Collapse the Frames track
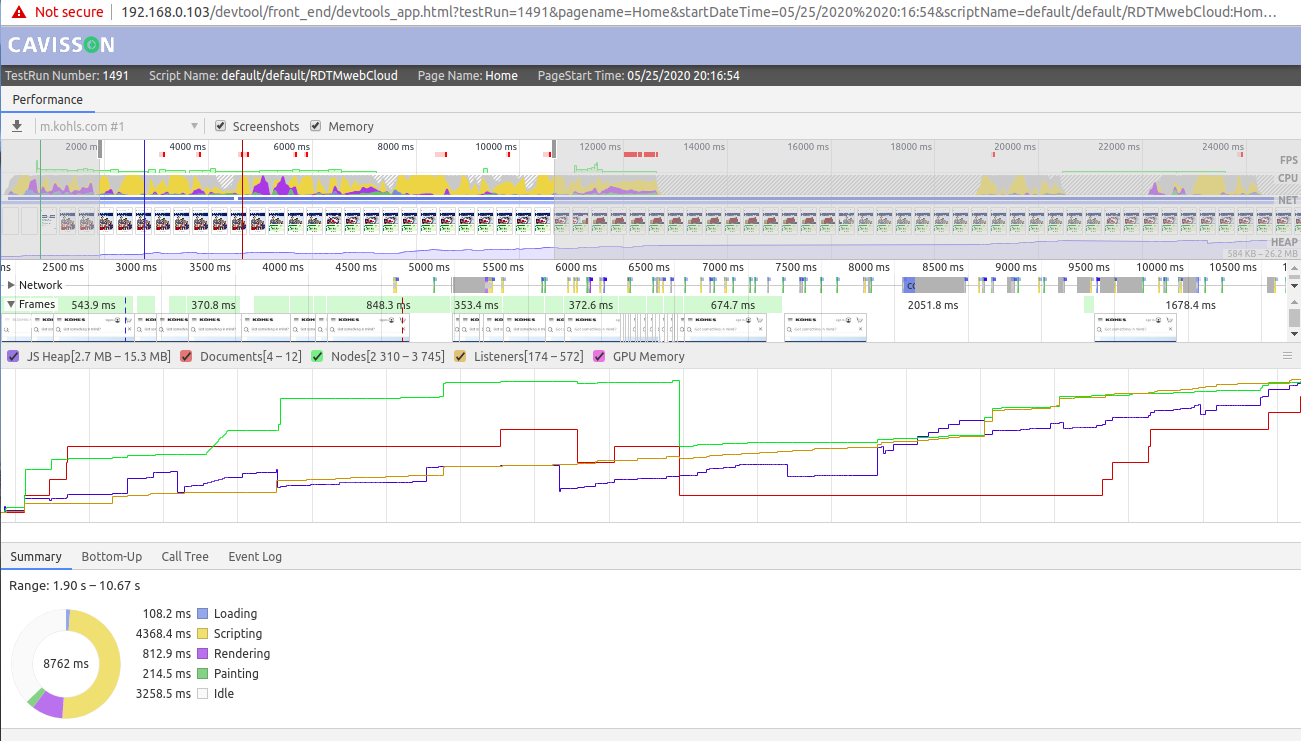This screenshot has width=1301, height=741. click(12, 304)
